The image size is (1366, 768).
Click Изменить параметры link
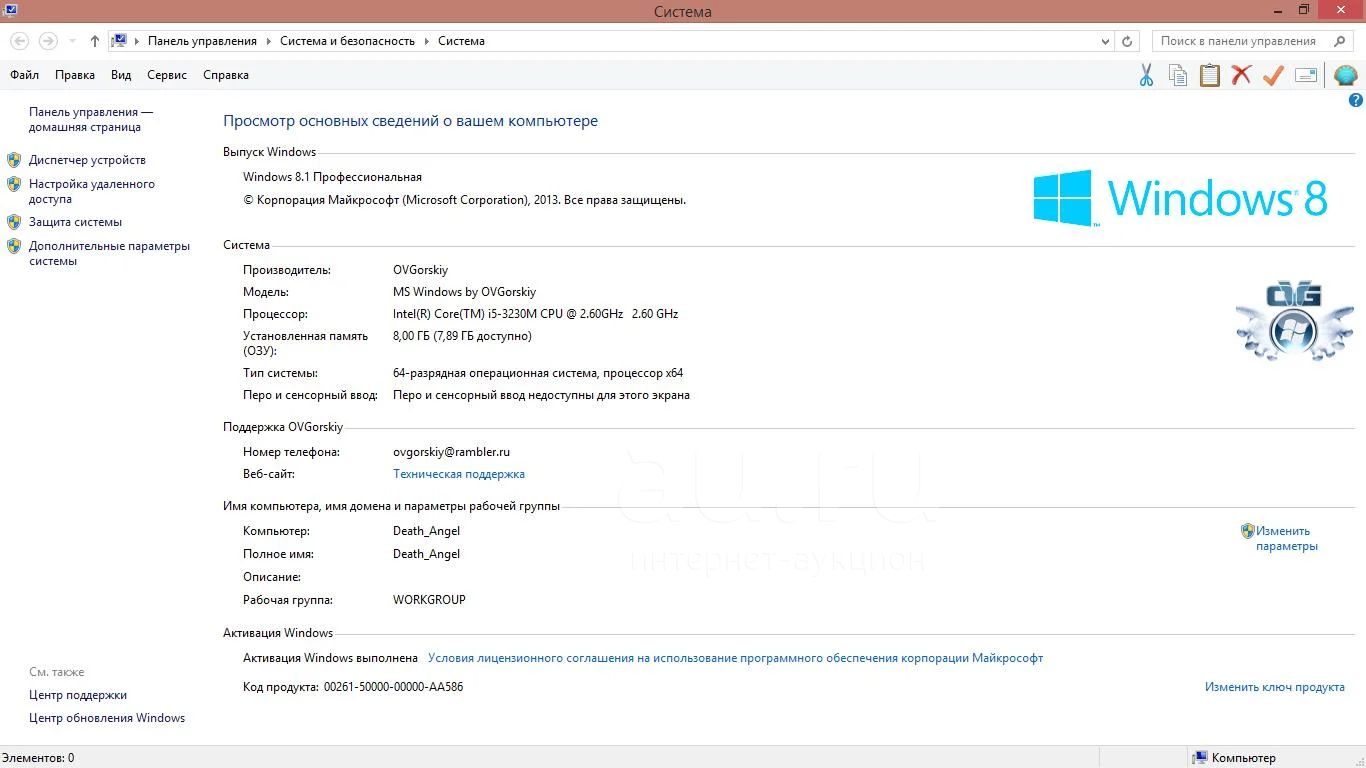click(1286, 538)
